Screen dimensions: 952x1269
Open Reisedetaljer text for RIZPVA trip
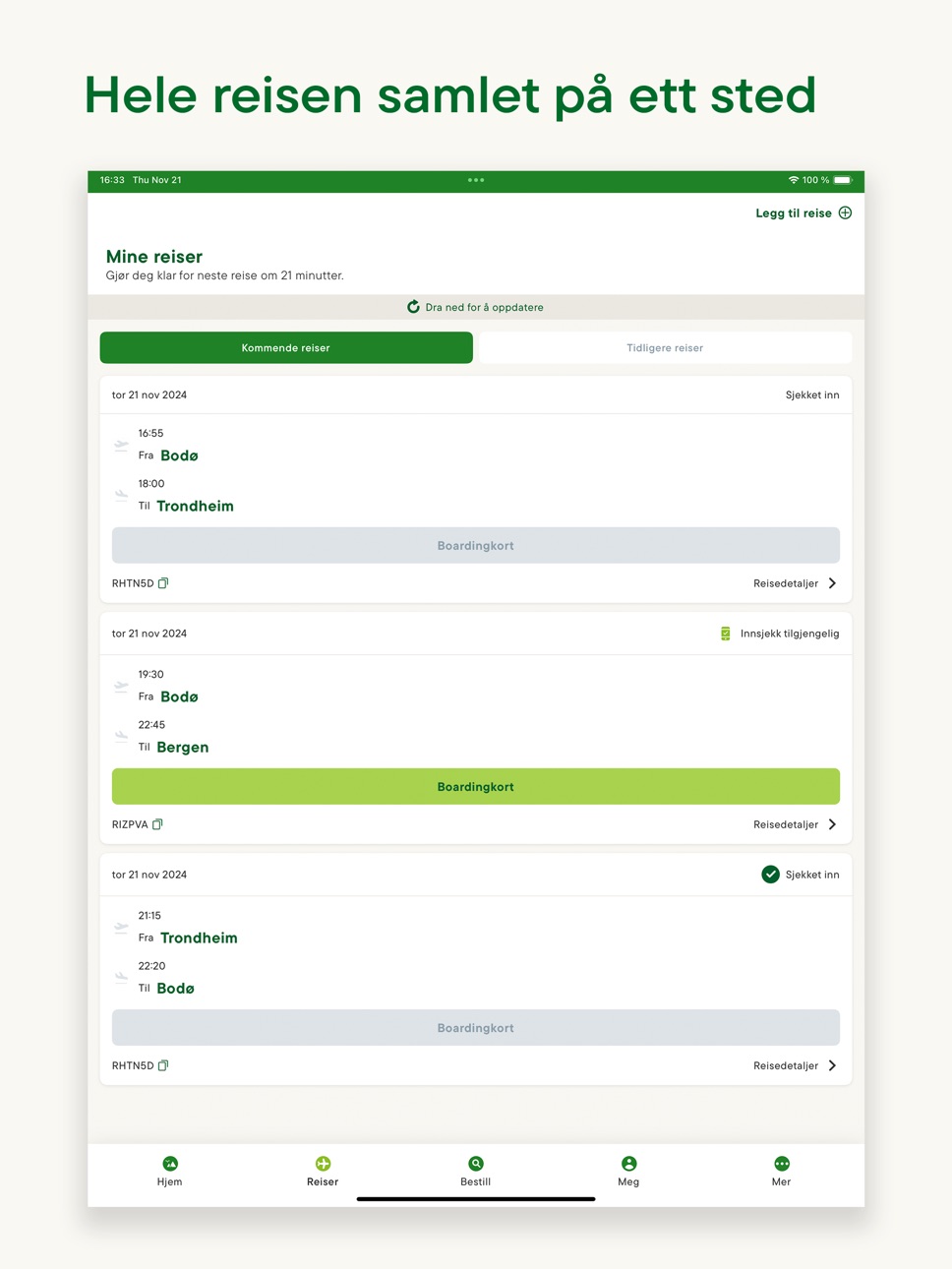coord(786,824)
